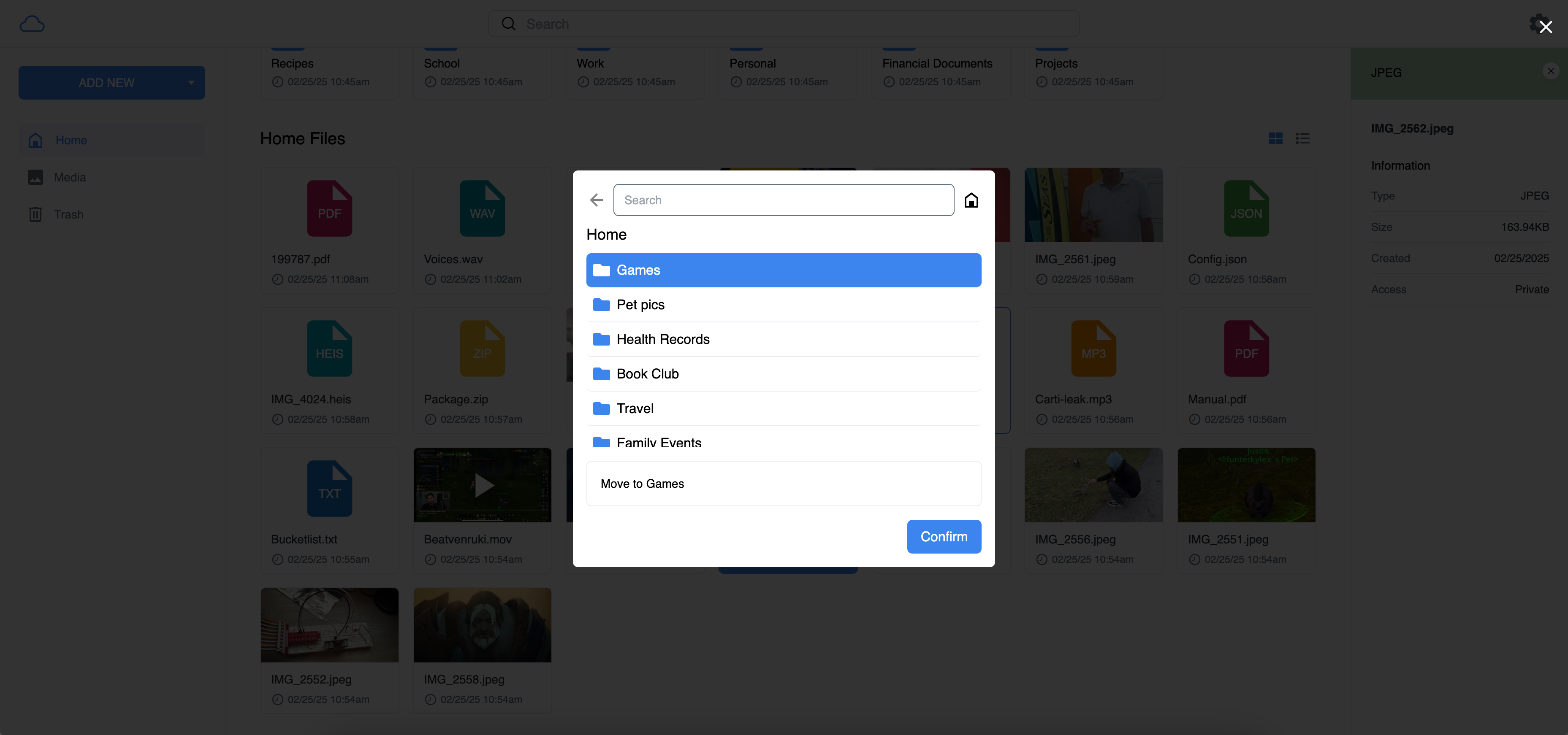Click the back arrow in move dialog

tap(597, 200)
